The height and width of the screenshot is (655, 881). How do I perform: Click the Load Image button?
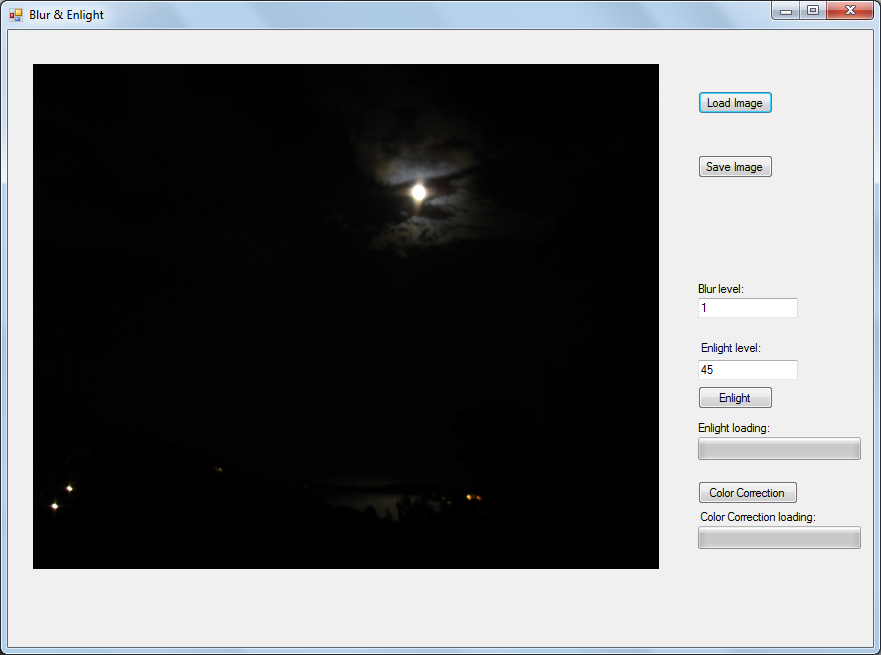click(735, 103)
